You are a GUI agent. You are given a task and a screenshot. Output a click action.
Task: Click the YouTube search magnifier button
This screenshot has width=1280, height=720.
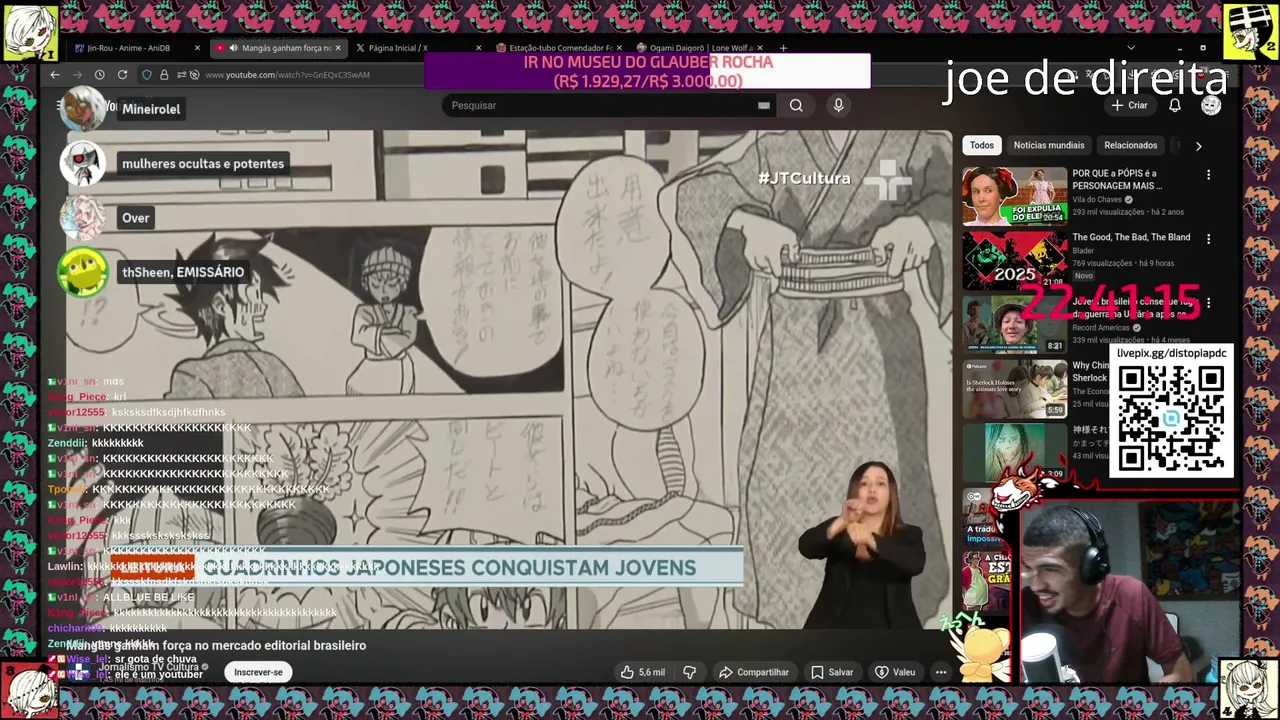pyautogui.click(x=796, y=105)
